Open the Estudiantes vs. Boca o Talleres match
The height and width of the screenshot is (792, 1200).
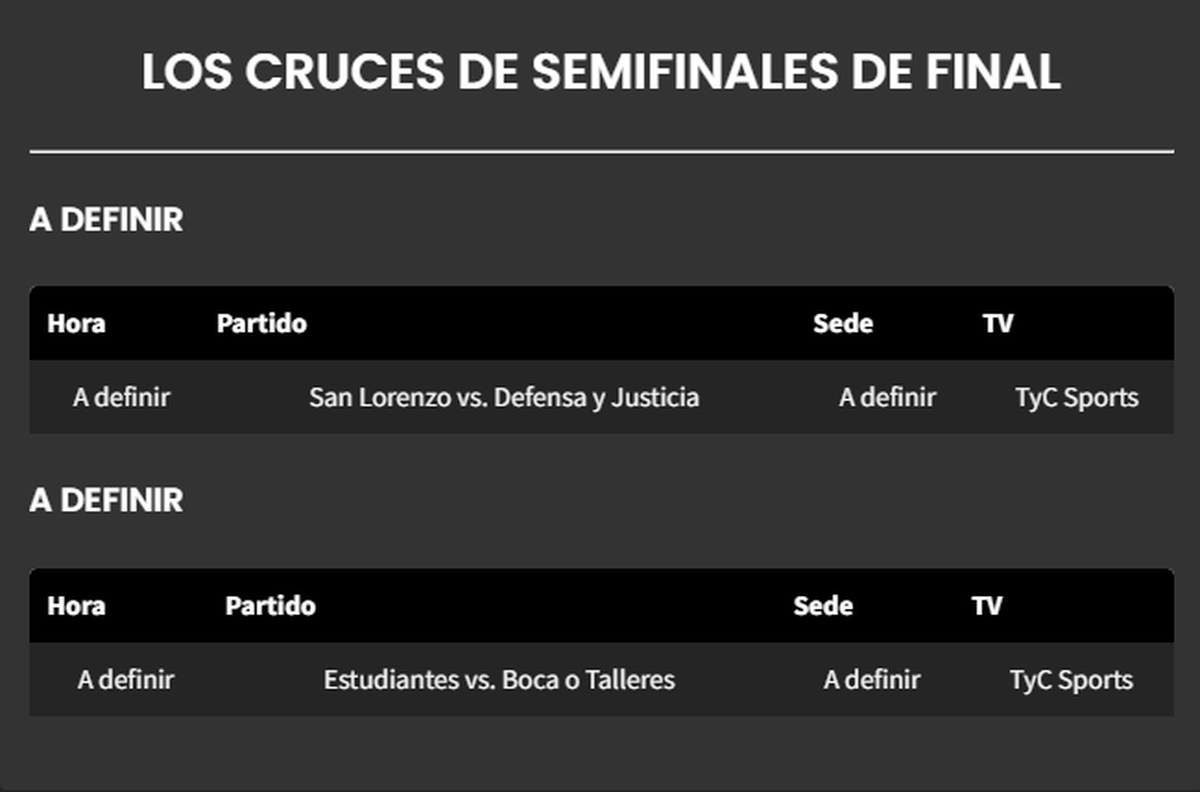[x=499, y=680]
